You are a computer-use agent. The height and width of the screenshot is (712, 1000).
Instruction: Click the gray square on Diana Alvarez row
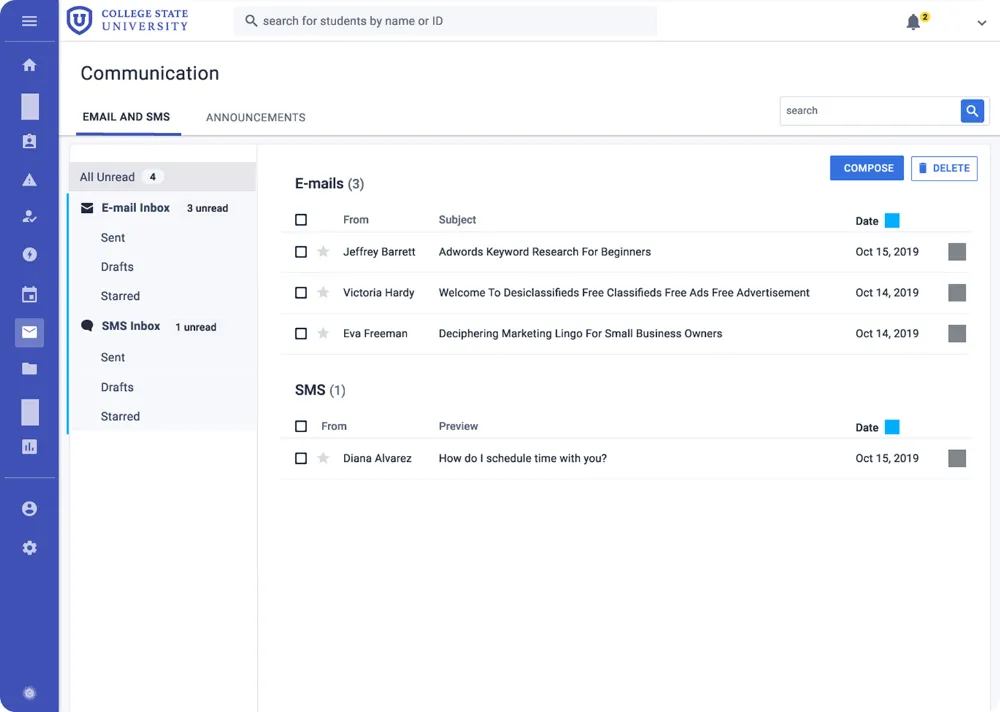(x=957, y=458)
